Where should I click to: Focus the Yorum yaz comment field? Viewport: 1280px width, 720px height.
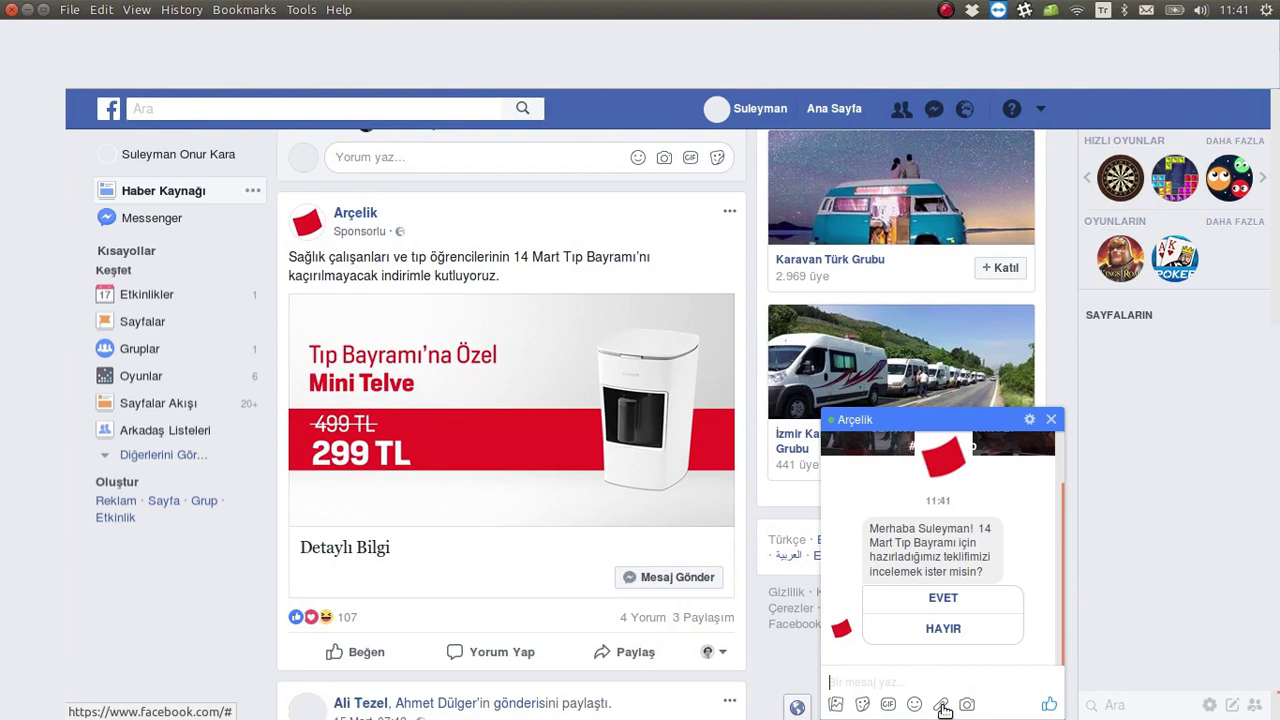pyautogui.click(x=478, y=158)
